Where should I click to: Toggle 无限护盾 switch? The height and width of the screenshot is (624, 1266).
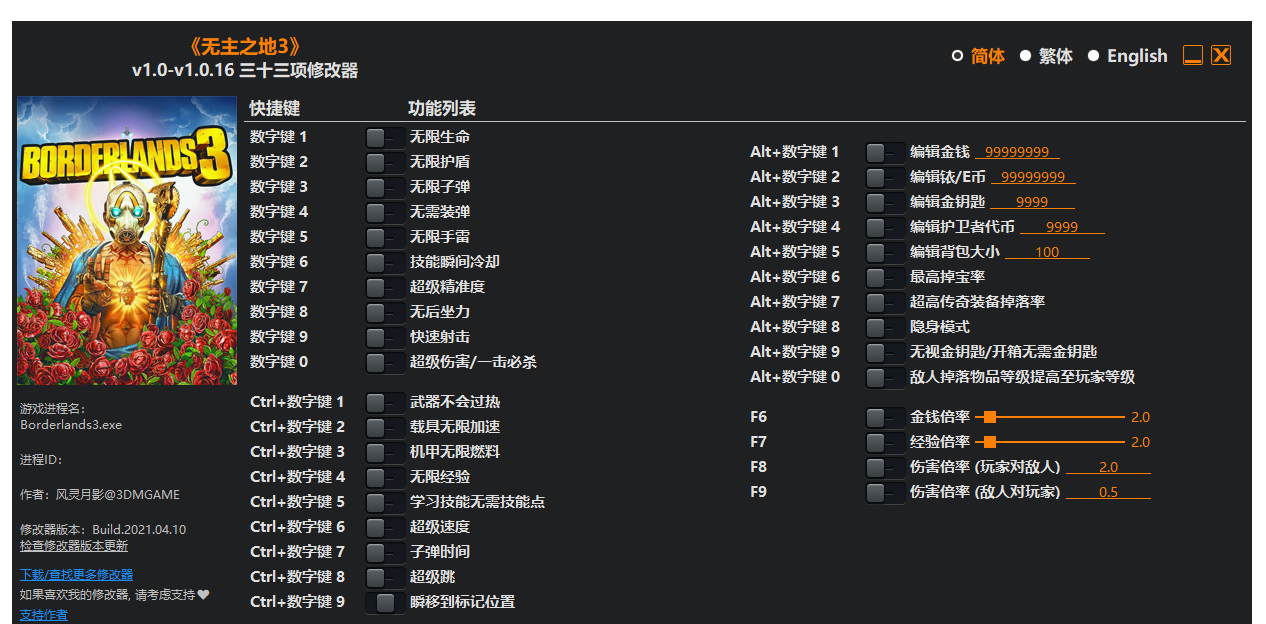tap(385, 162)
